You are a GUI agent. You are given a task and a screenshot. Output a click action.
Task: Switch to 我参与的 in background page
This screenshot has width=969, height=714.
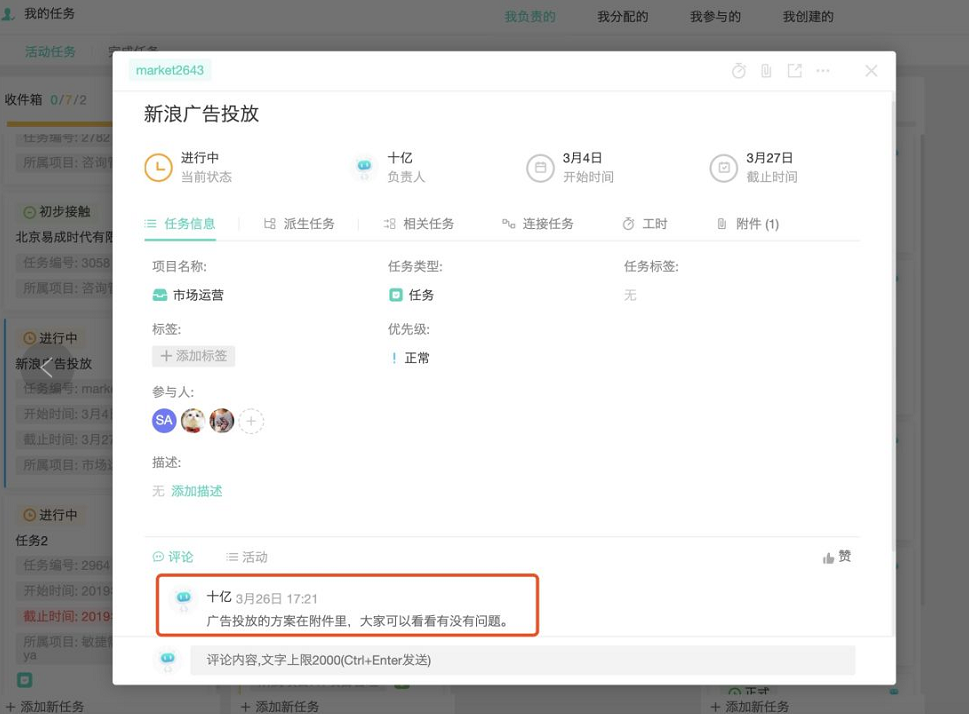716,17
